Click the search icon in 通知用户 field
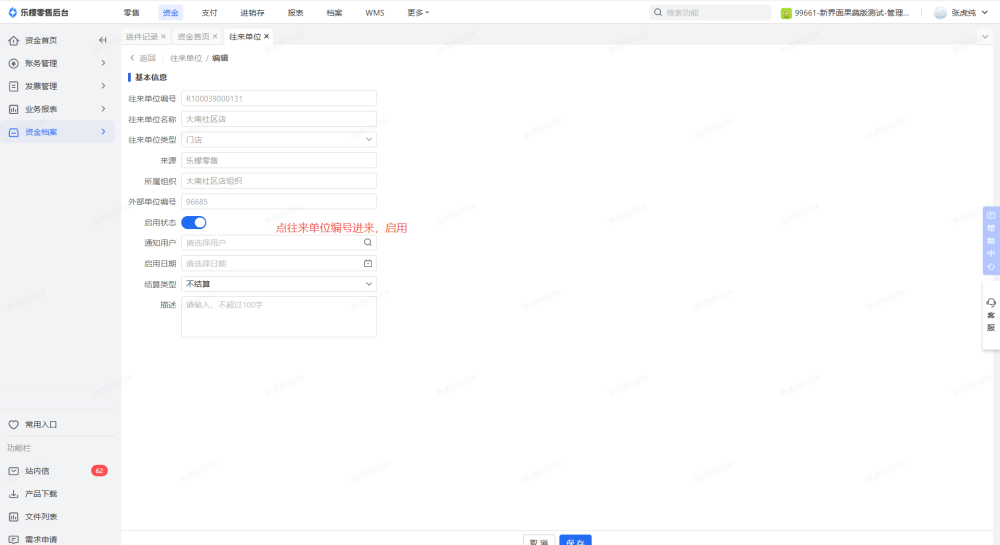The height and width of the screenshot is (545, 1000). tap(367, 243)
